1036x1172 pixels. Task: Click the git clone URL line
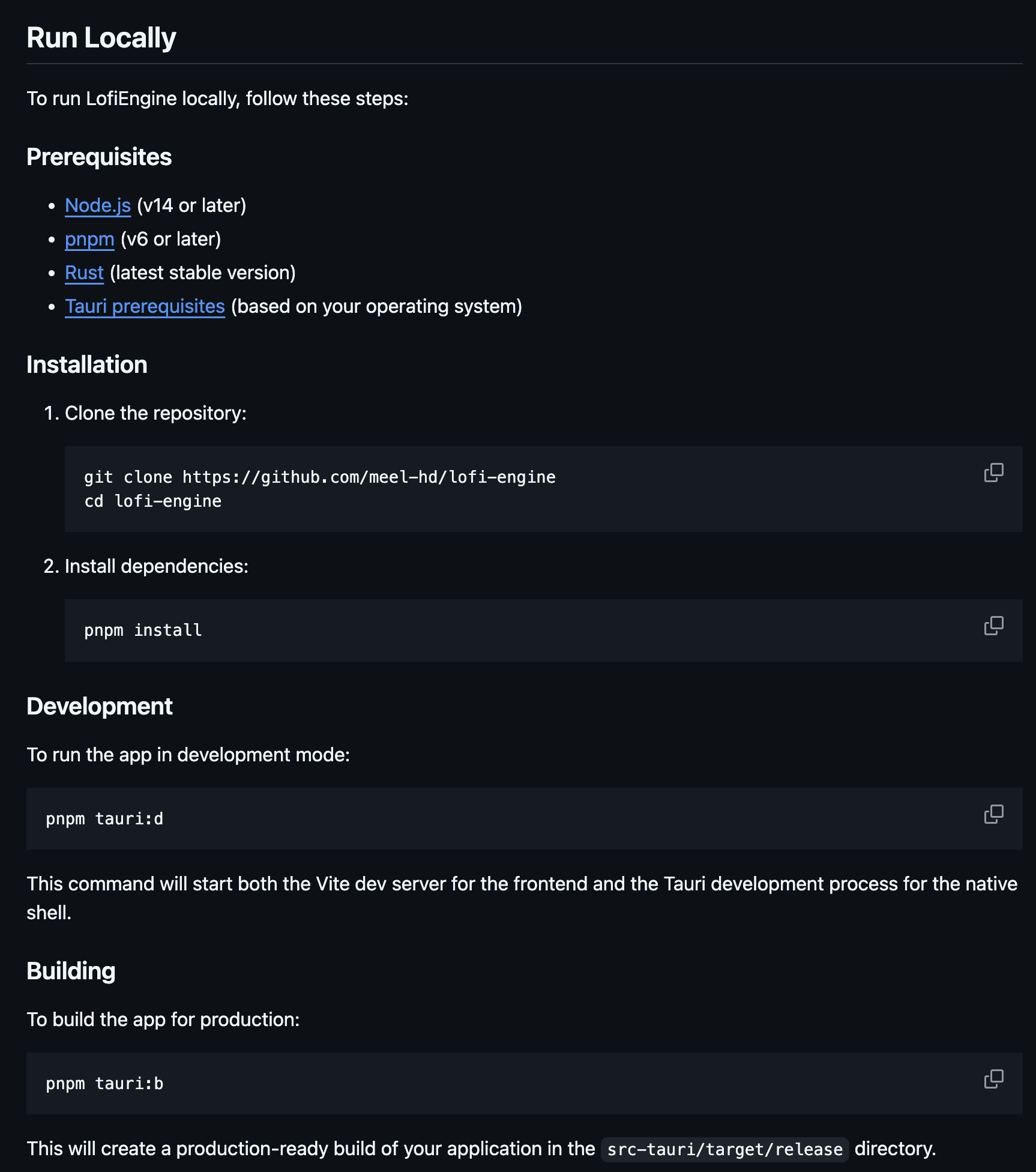(x=320, y=477)
